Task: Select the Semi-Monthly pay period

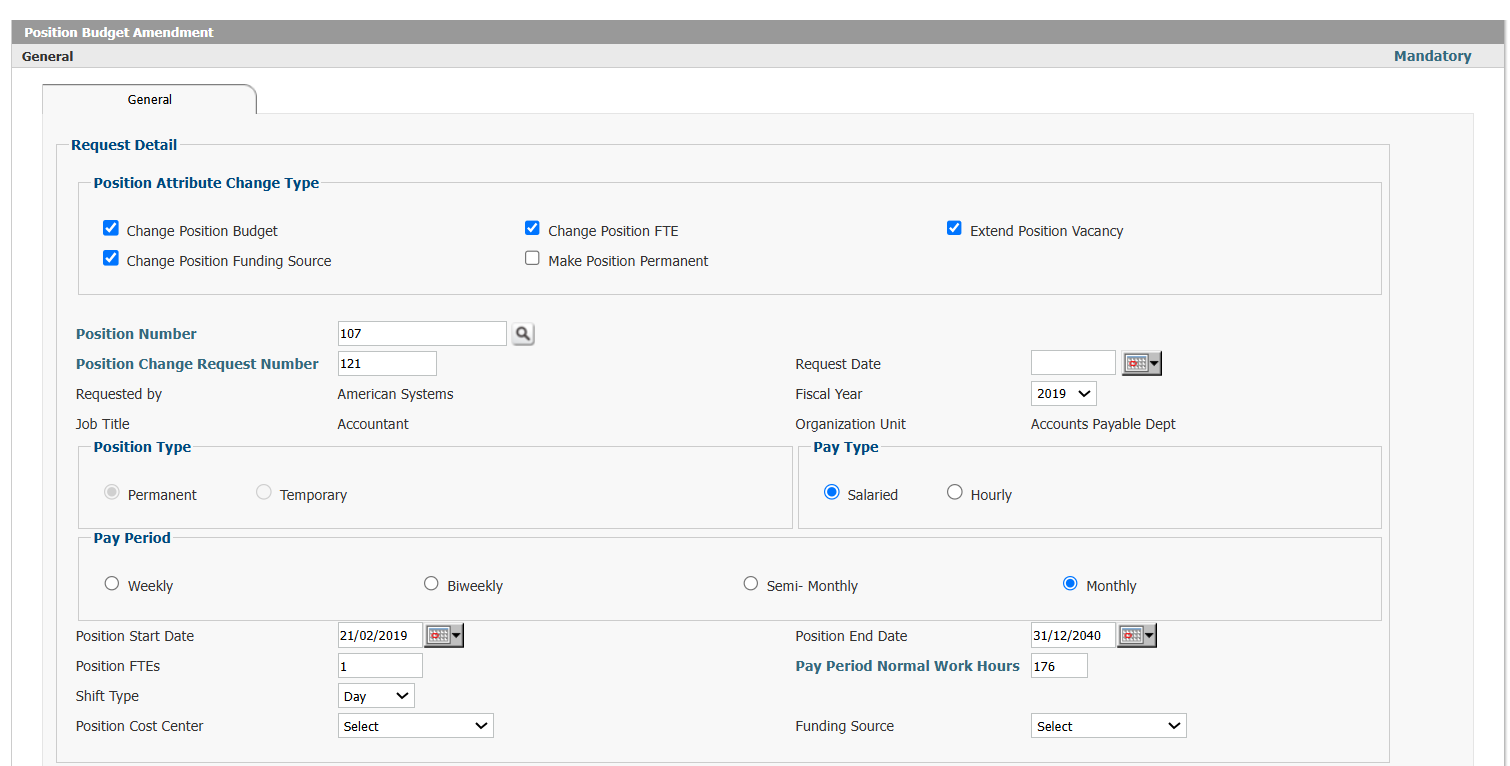Action: [x=751, y=582]
